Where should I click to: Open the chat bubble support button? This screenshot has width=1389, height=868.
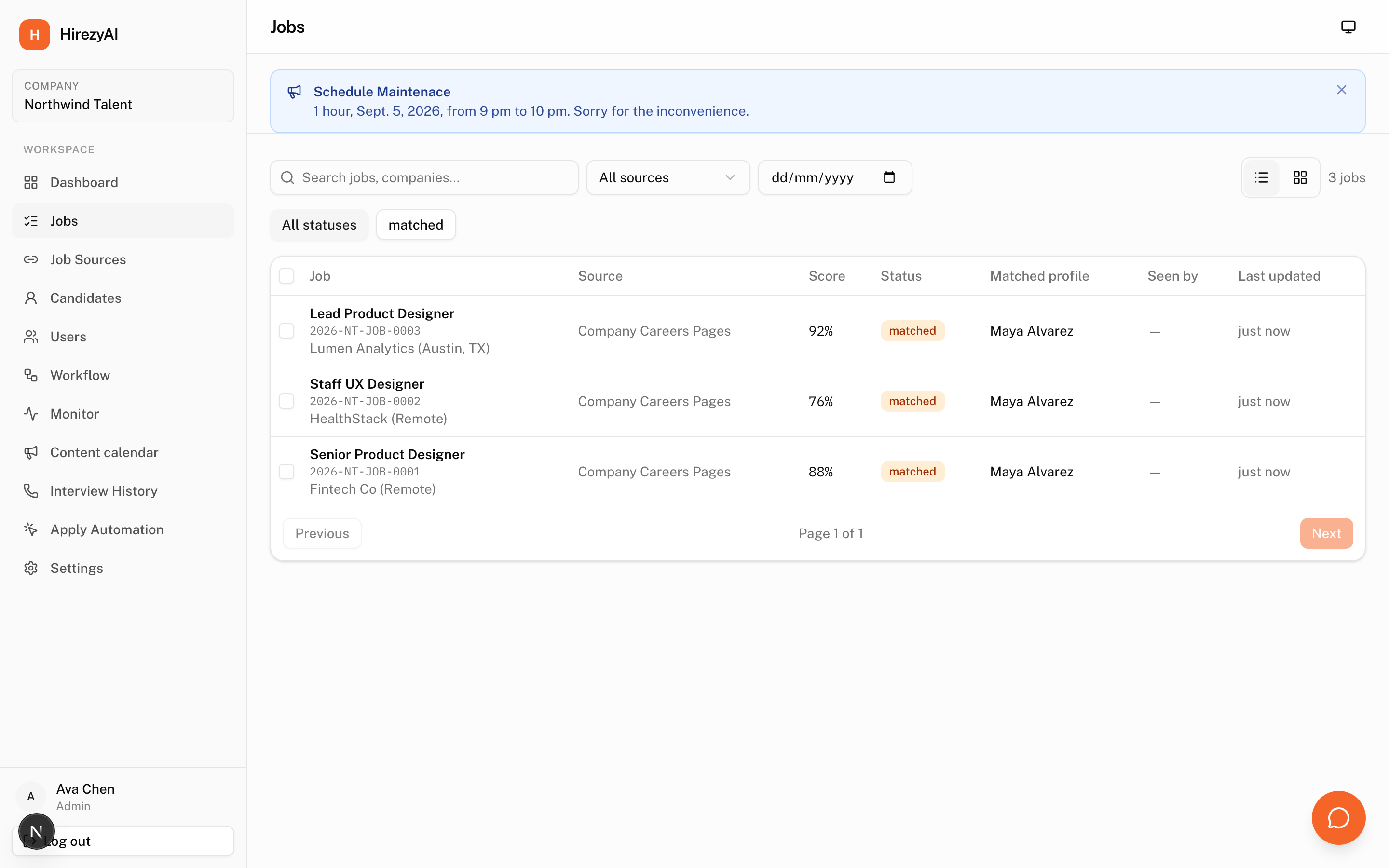pos(1338,817)
